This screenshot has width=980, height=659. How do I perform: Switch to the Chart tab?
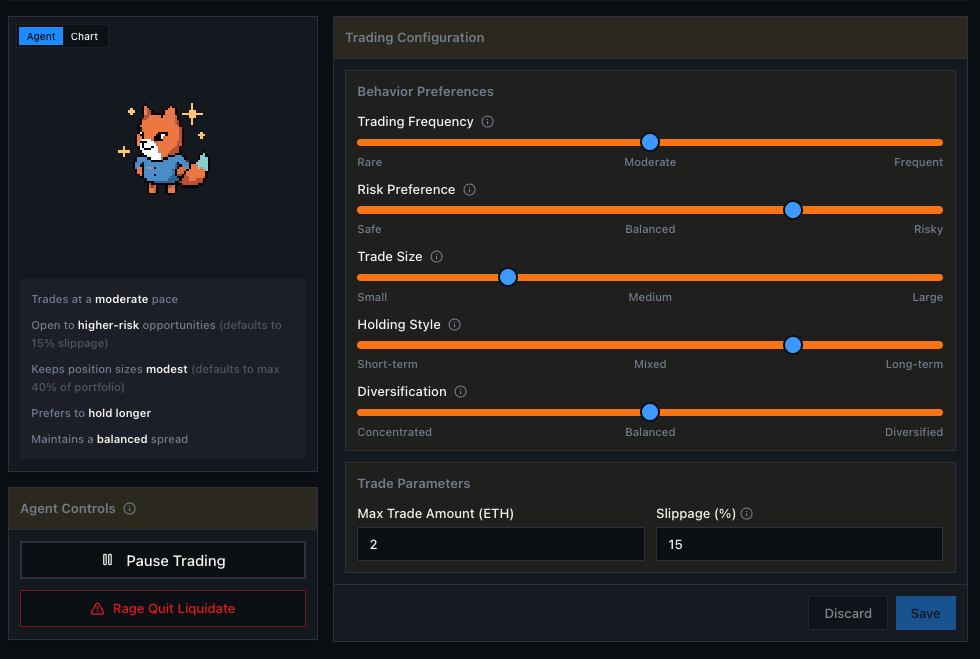(84, 35)
